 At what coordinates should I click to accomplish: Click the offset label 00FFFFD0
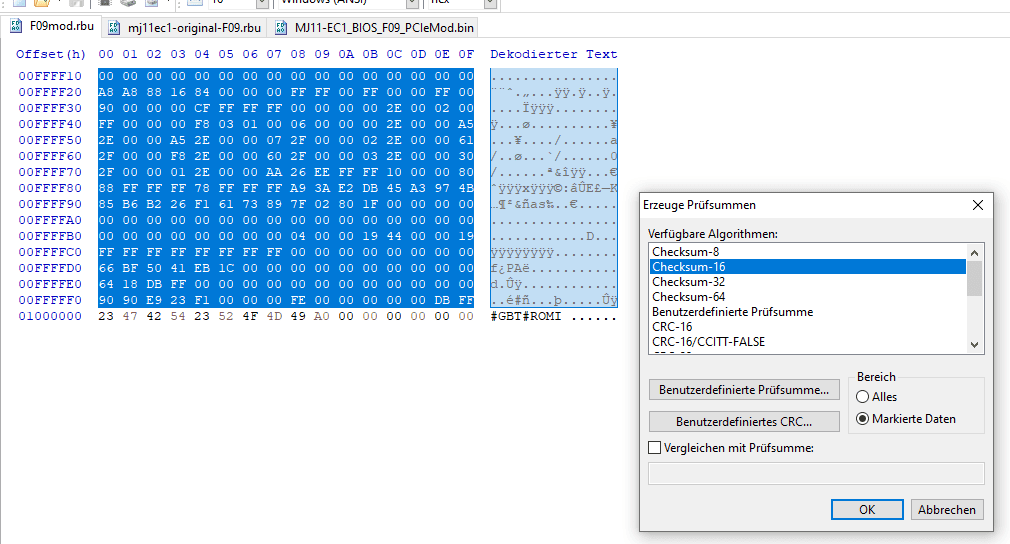click(50, 268)
